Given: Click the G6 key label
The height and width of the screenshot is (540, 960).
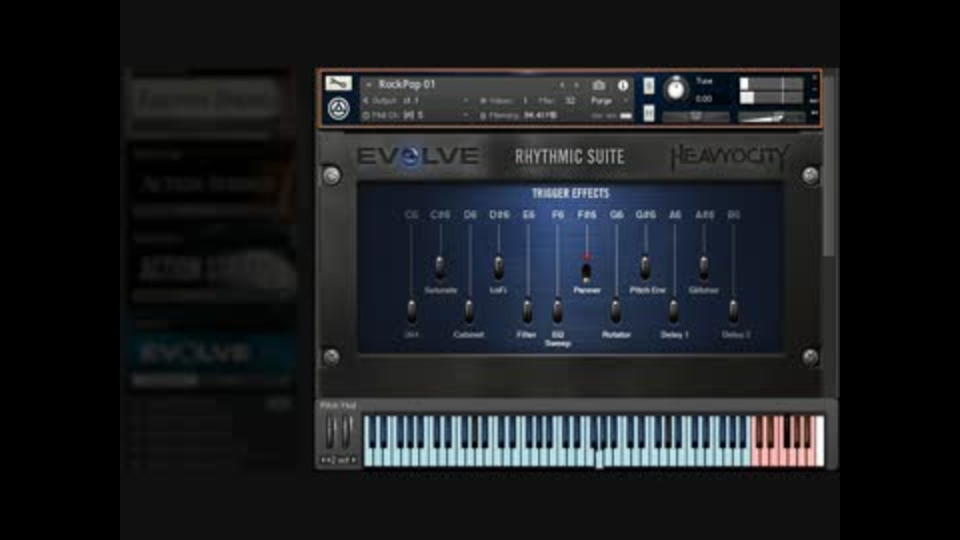Looking at the screenshot, I should tap(616, 215).
